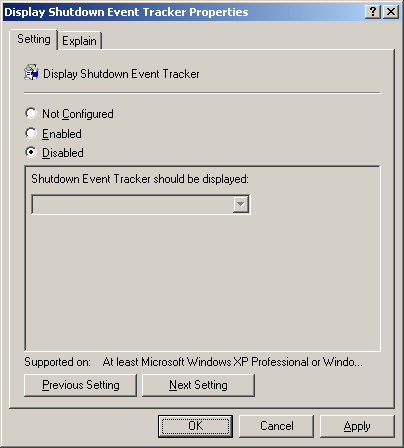Screen dimensions: 404x448
Task: Click the Not Configured label text
Action: click(x=78, y=114)
